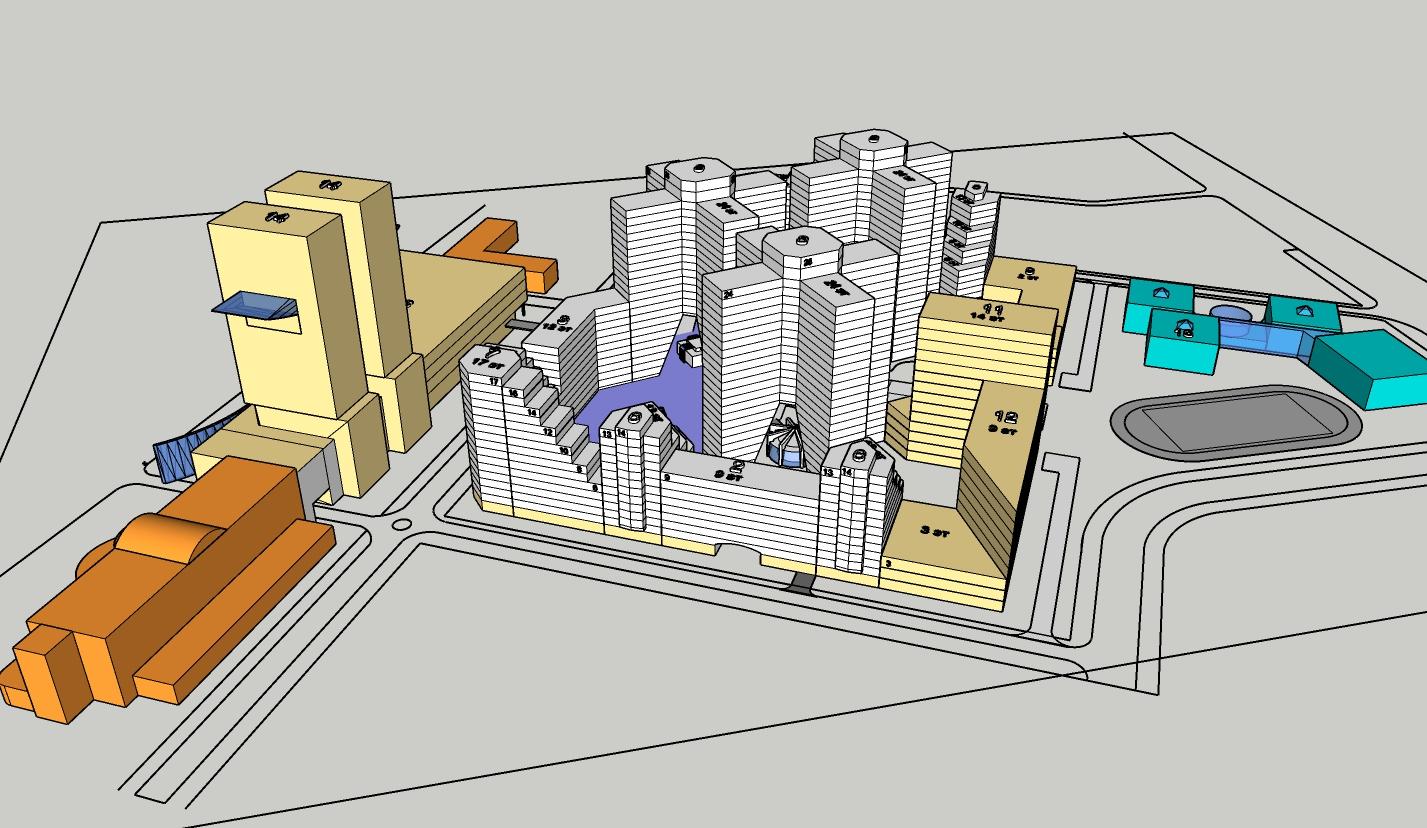Click the dark gray entrance pad on road
Viewport: 1427px width, 828px height.
800,584
